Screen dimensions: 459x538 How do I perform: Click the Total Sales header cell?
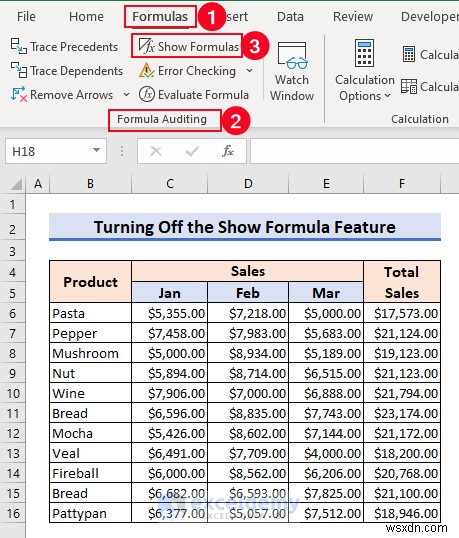click(402, 282)
